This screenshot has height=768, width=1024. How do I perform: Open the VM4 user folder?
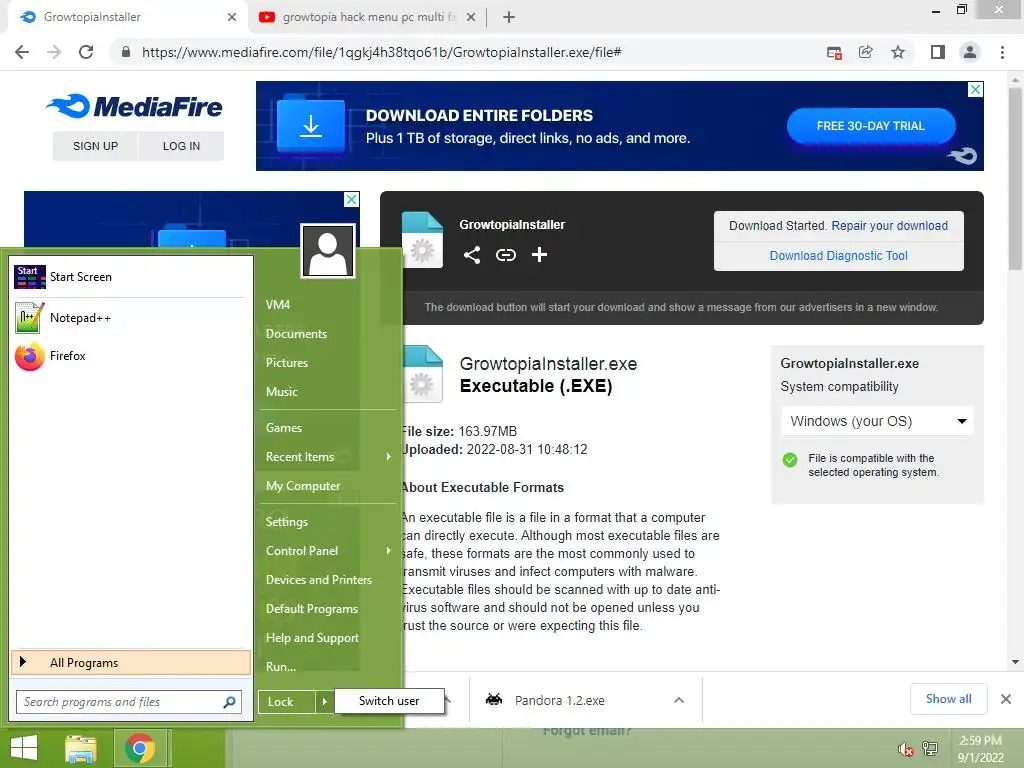(x=278, y=304)
